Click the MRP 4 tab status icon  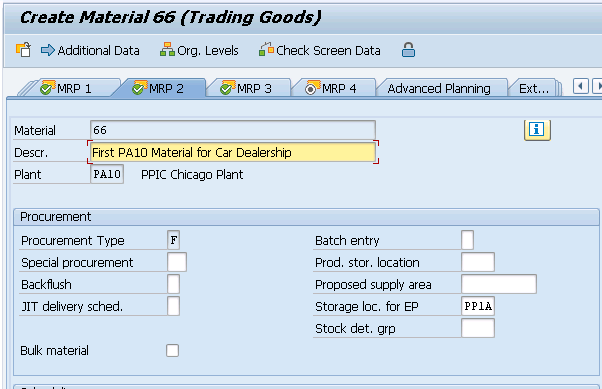pyautogui.click(x=312, y=88)
